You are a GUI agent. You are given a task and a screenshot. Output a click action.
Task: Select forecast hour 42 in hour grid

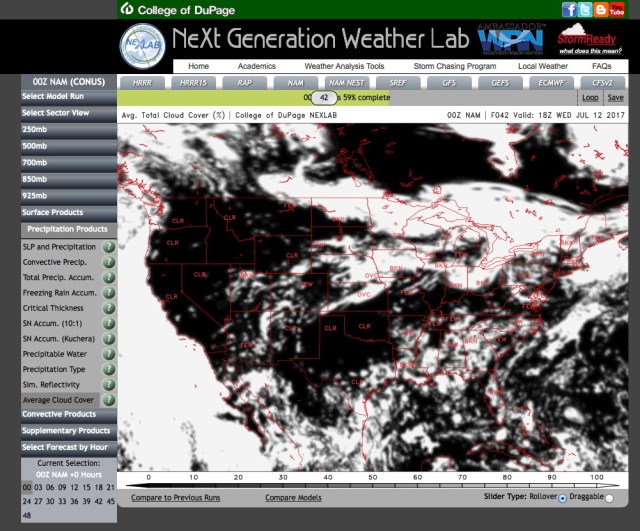[x=98, y=501]
